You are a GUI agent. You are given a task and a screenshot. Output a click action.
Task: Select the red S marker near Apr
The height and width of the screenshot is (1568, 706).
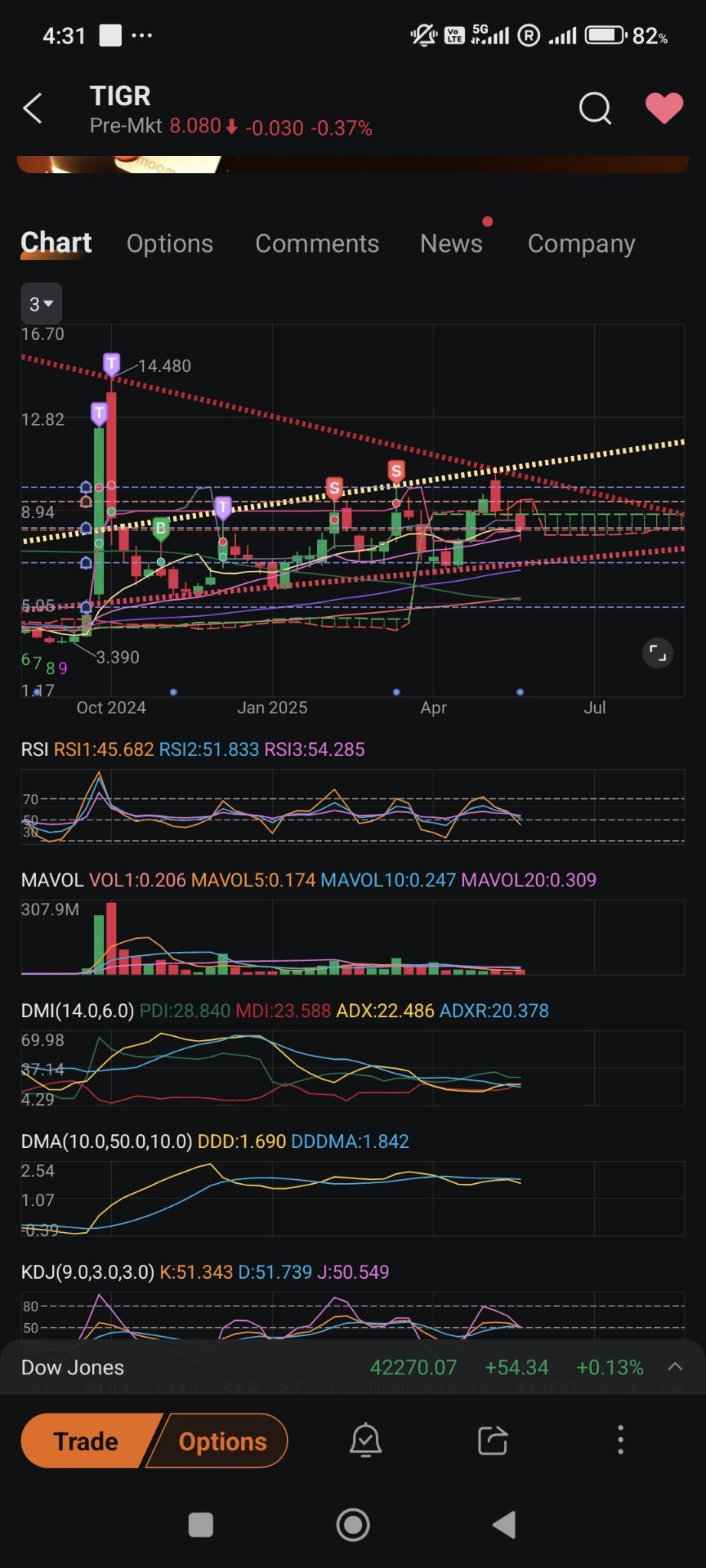[396, 471]
